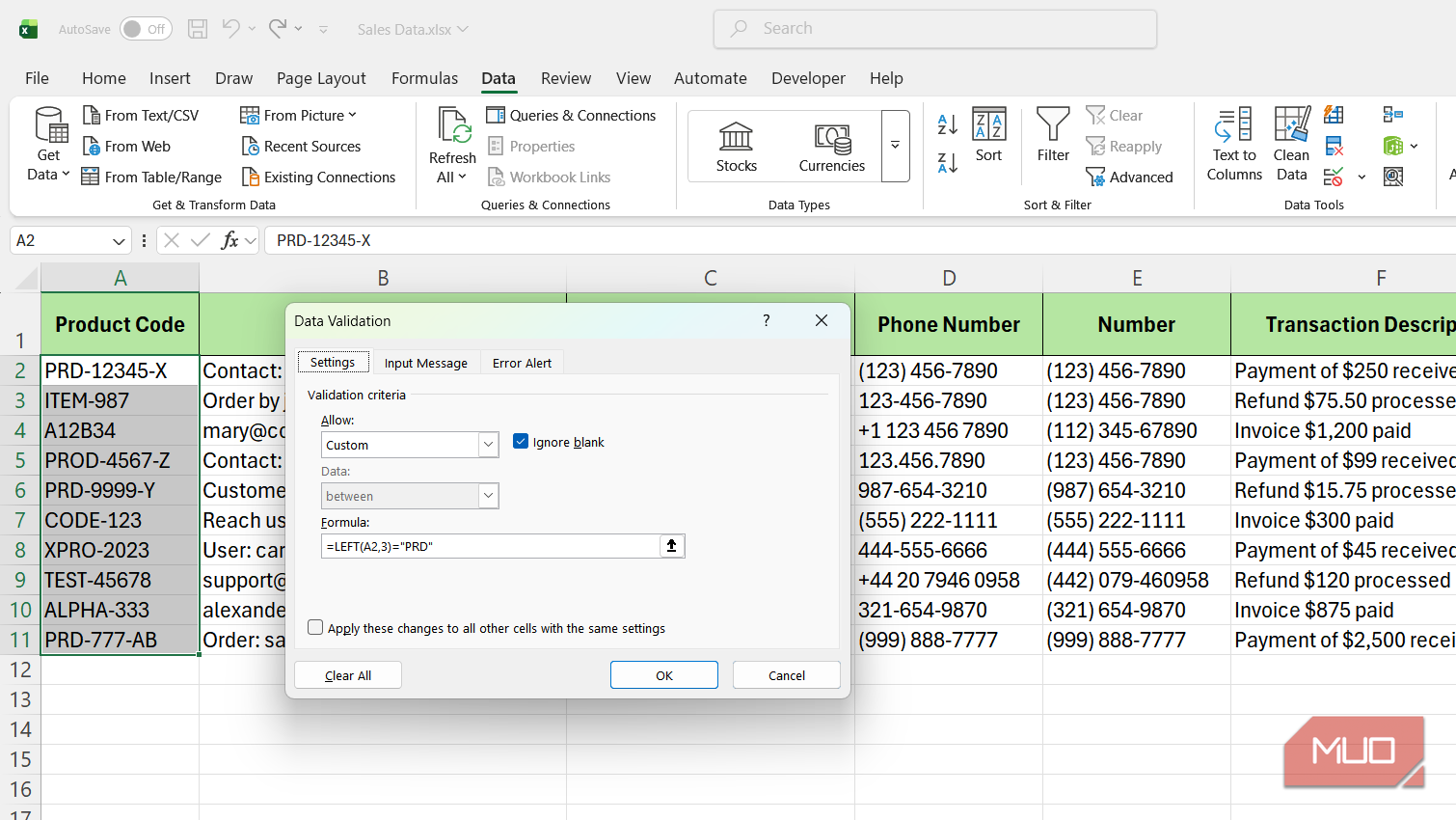Open the Page Layout tab
The image size is (1456, 820).
coord(321,78)
